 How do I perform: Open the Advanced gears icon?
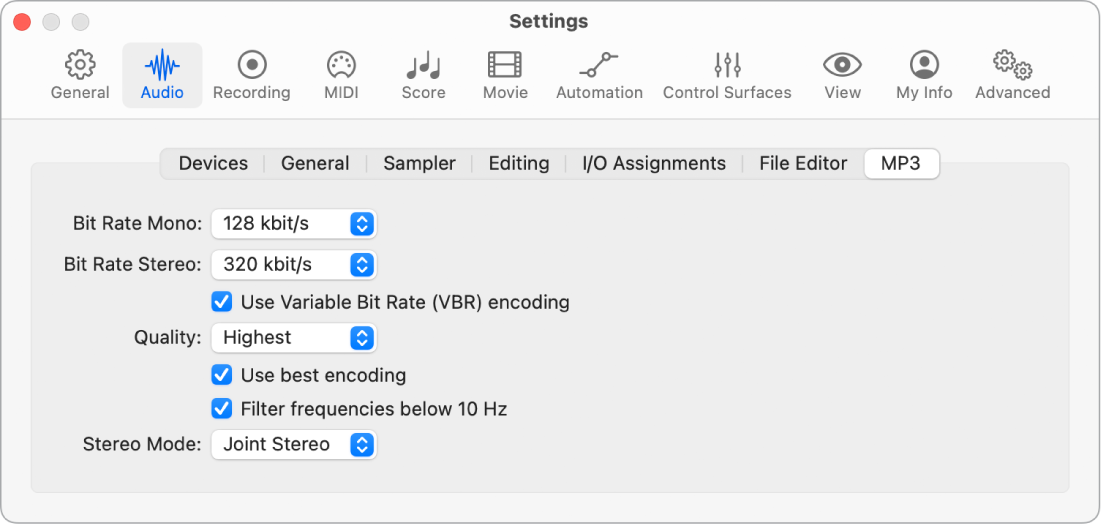coord(1013,65)
